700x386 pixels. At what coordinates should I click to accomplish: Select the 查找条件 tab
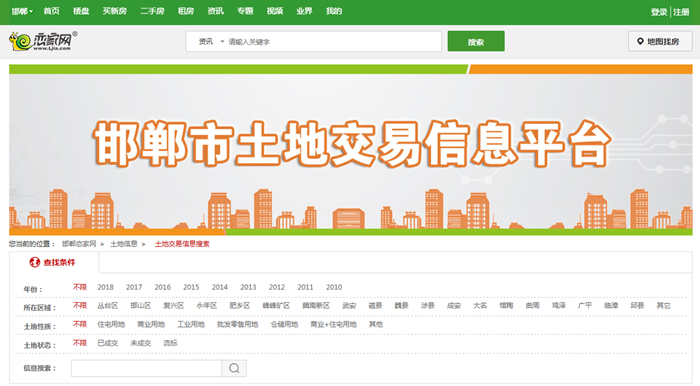tap(54, 262)
